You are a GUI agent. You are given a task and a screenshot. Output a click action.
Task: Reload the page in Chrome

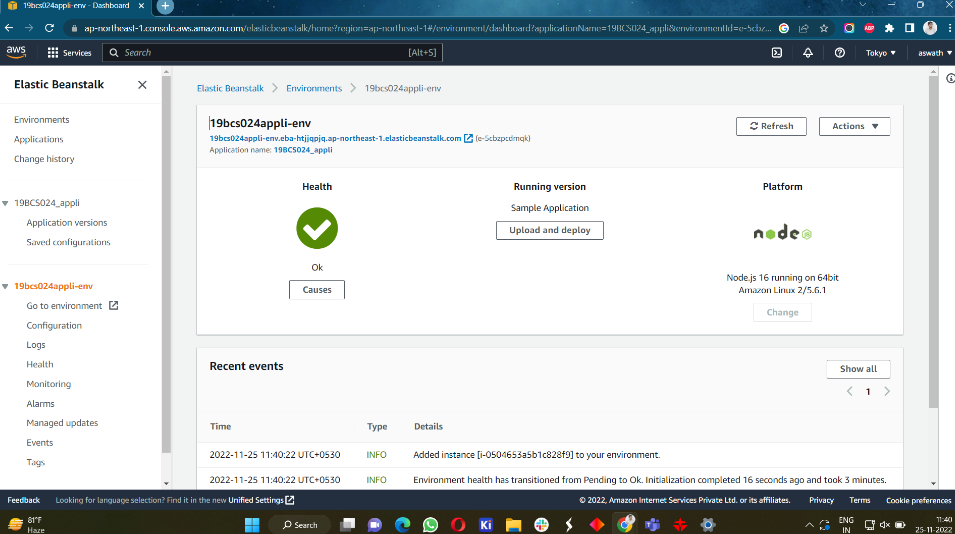tap(49, 28)
